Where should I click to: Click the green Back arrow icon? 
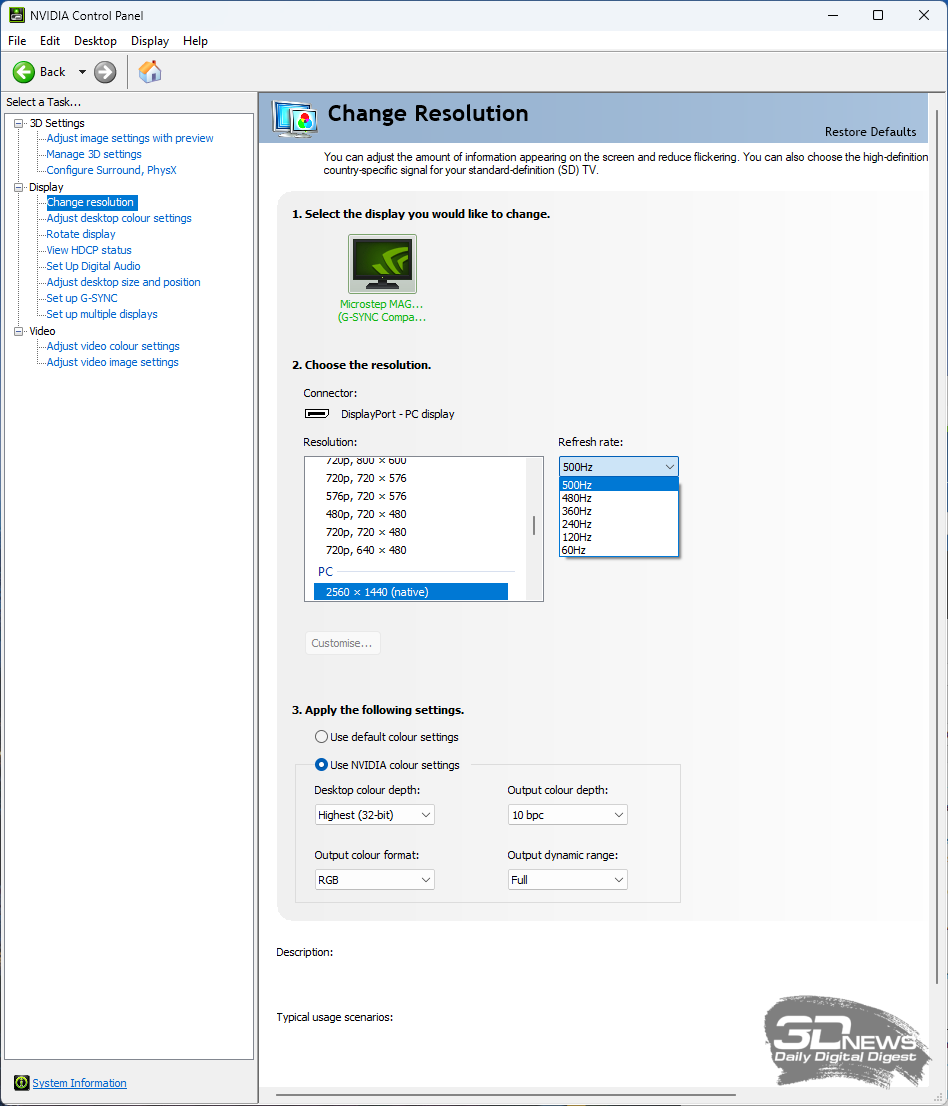[x=24, y=72]
